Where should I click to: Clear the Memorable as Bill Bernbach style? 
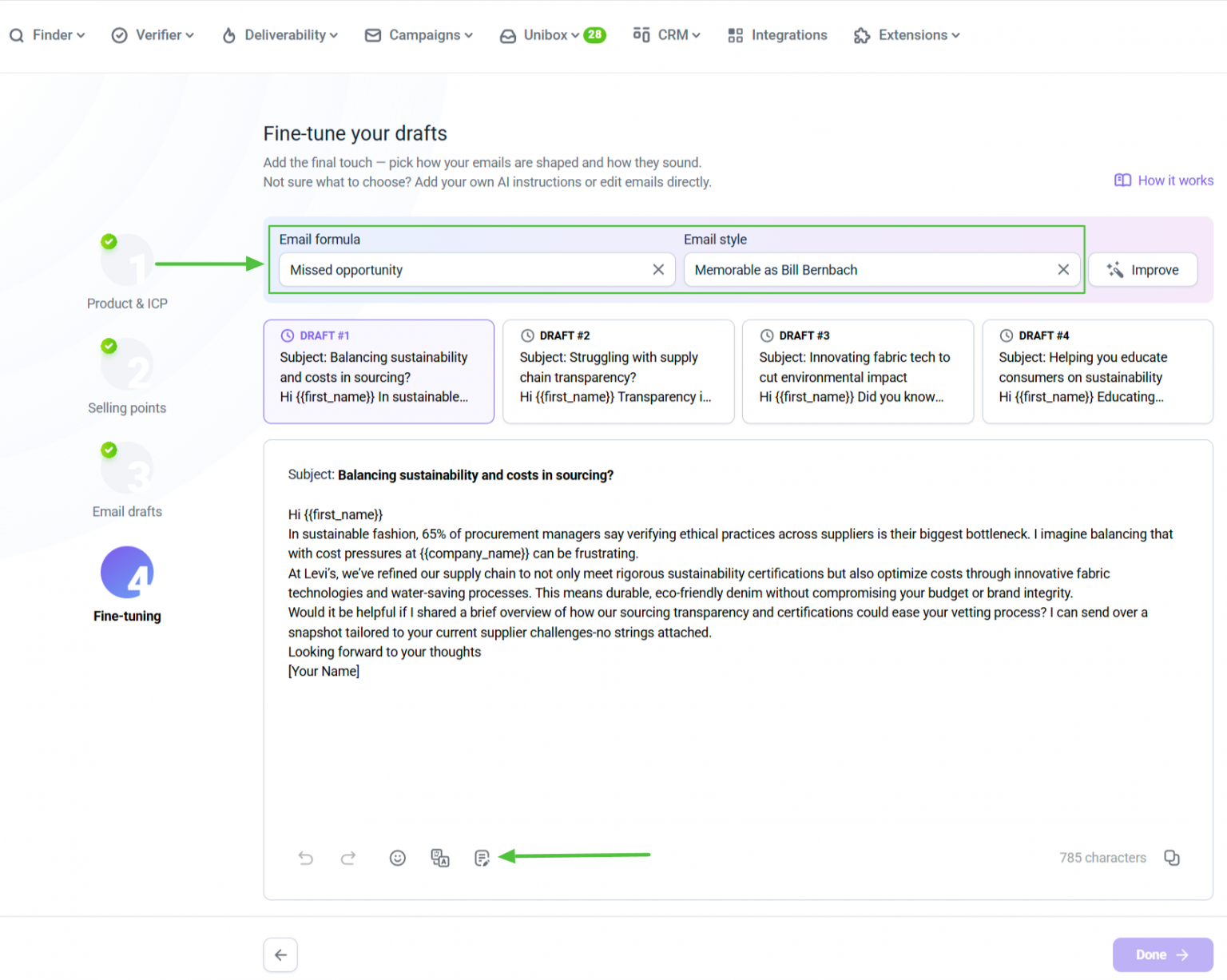point(1063,270)
